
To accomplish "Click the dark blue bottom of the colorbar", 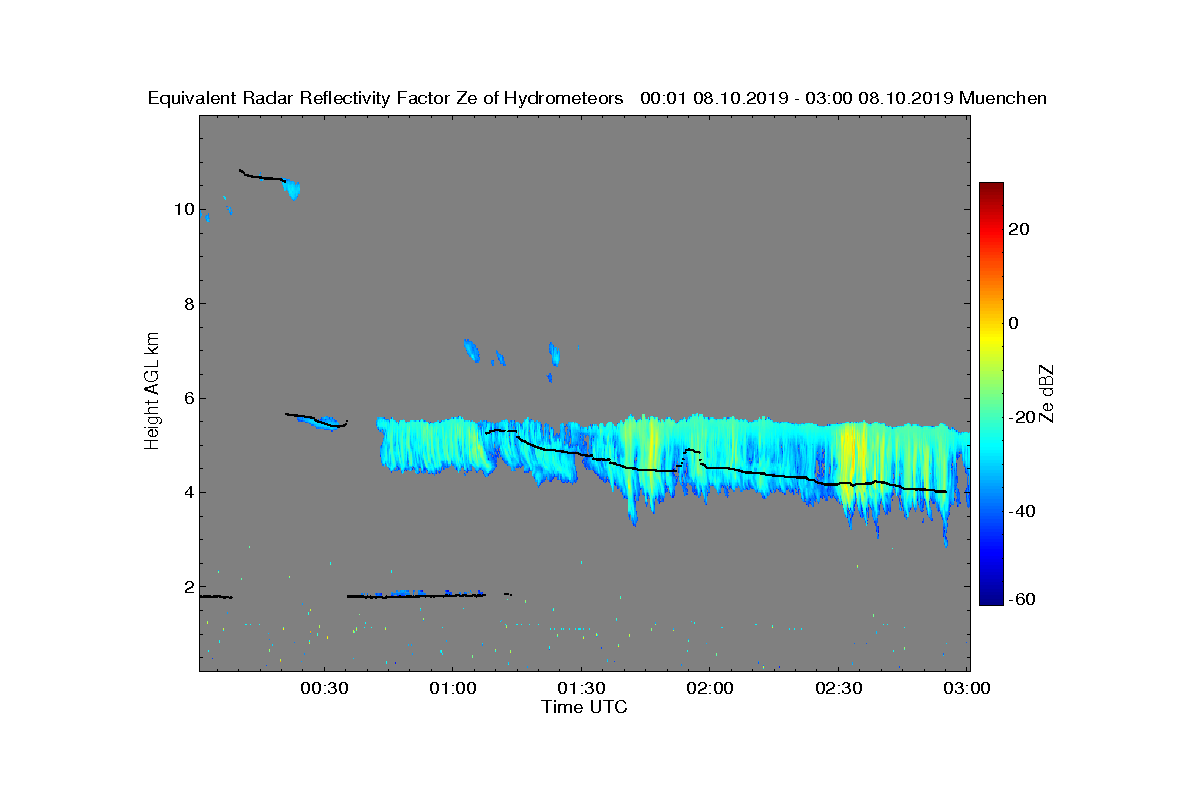I will (991, 599).
